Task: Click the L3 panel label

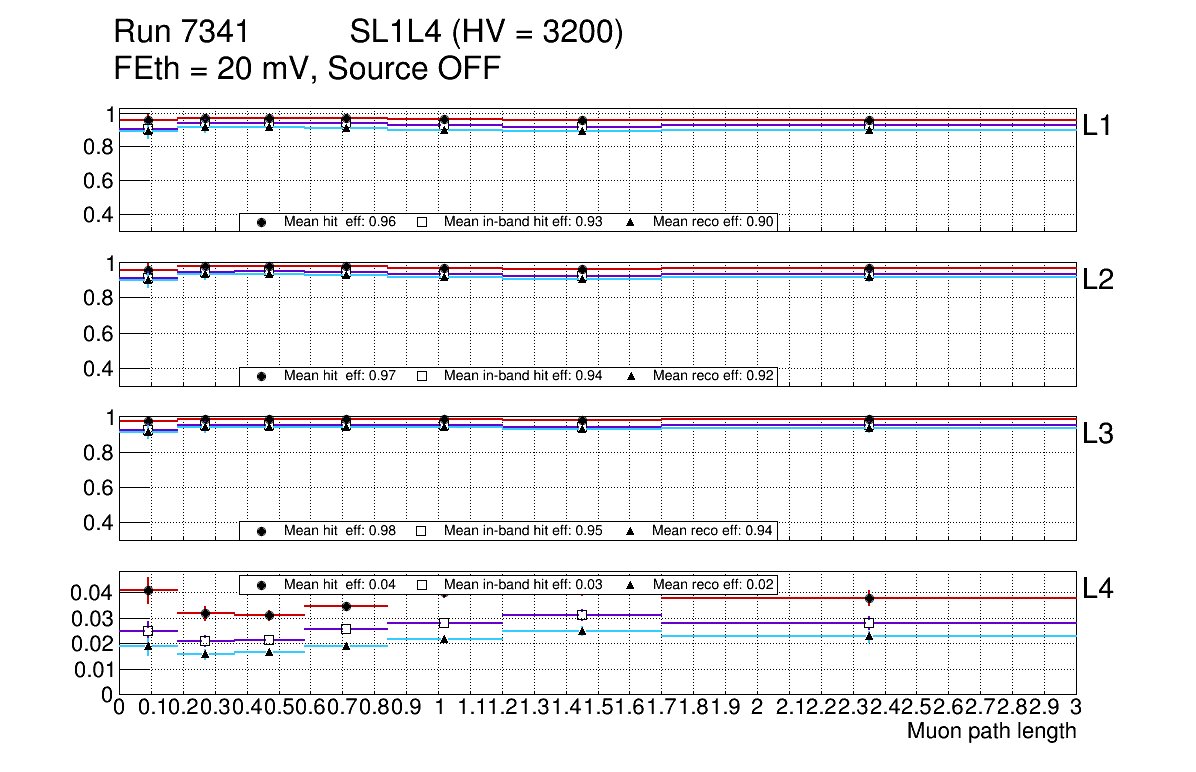Action: pos(1098,435)
